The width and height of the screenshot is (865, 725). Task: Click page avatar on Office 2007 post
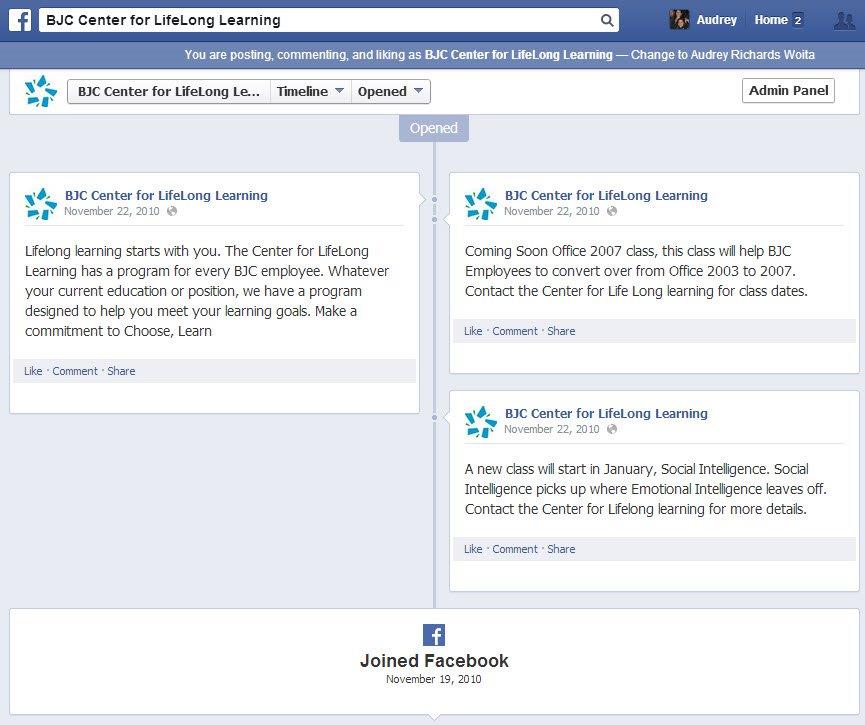(480, 204)
